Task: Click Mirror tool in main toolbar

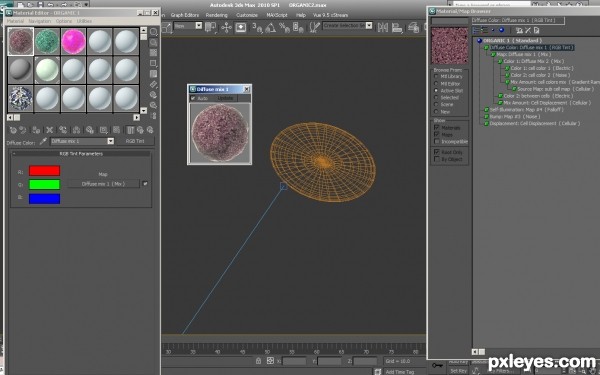Action: pos(383,27)
